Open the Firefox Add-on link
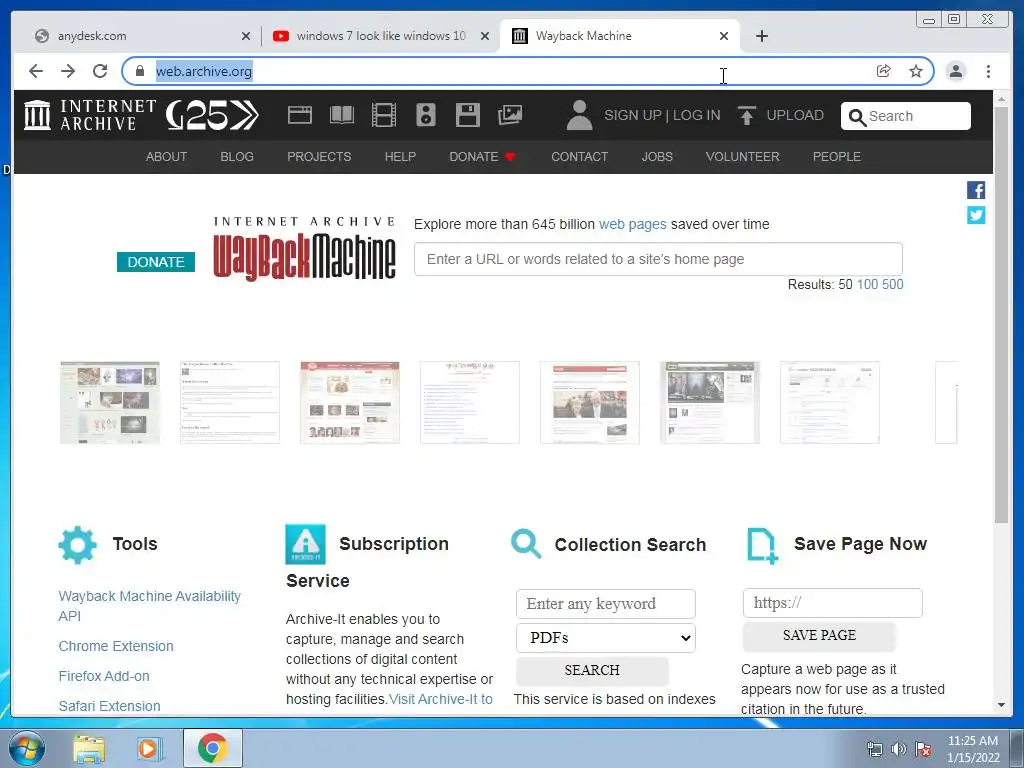 pyautogui.click(x=104, y=676)
